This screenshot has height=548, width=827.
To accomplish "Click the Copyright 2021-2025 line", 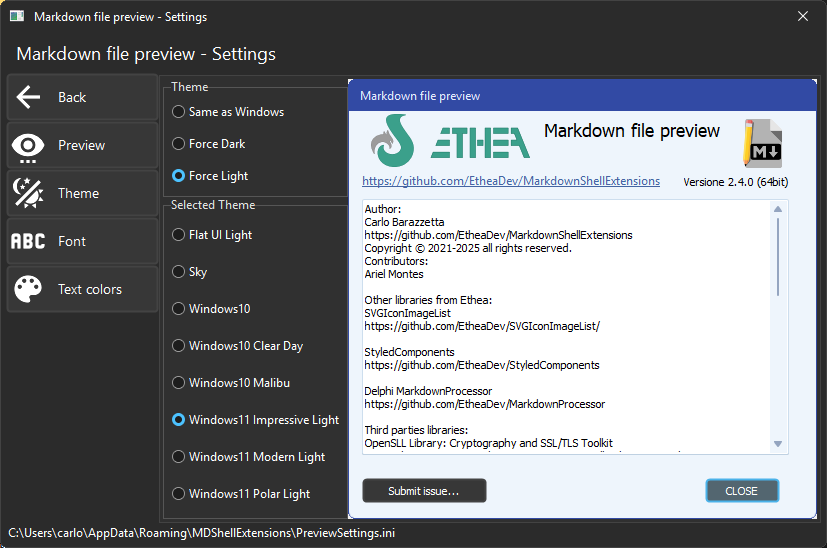I will tap(468, 248).
